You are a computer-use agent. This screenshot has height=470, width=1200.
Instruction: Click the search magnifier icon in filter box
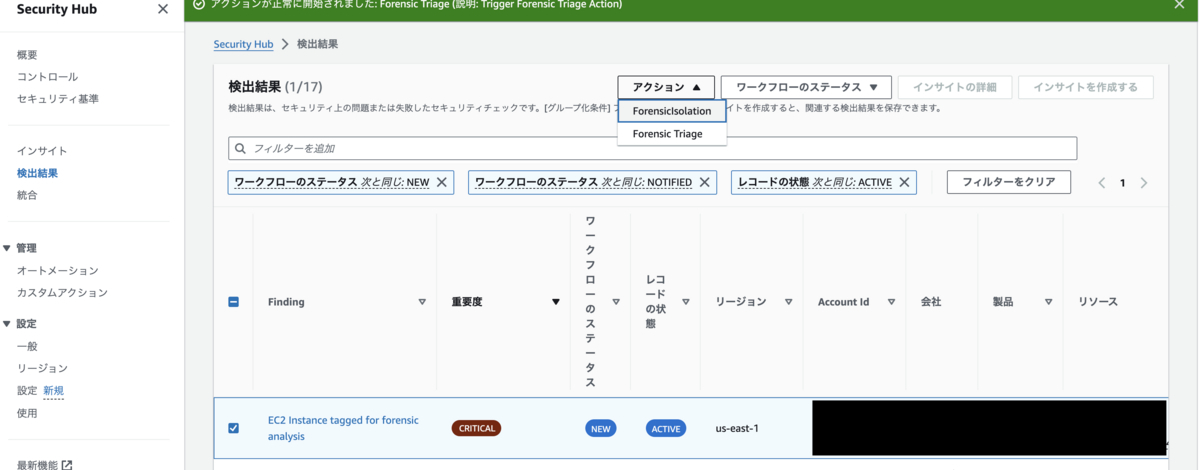240,148
